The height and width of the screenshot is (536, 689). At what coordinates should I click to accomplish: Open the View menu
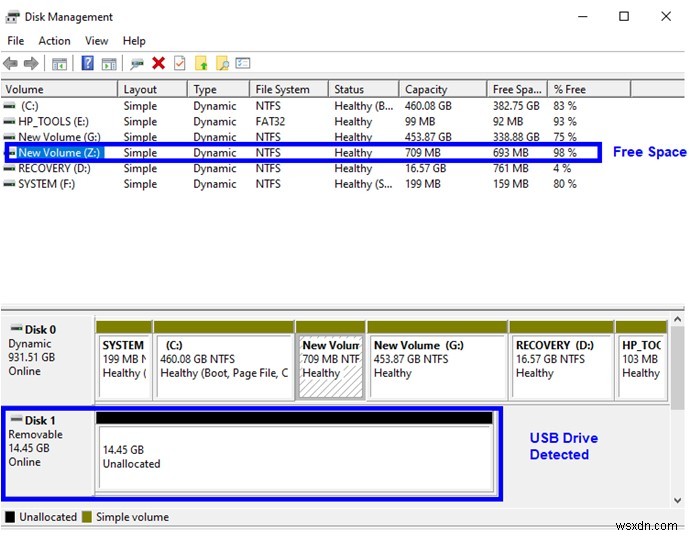tap(96, 41)
